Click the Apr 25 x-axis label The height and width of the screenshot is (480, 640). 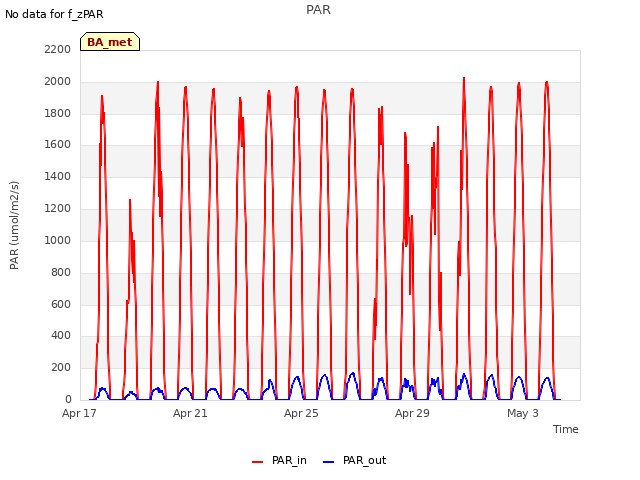point(301,413)
